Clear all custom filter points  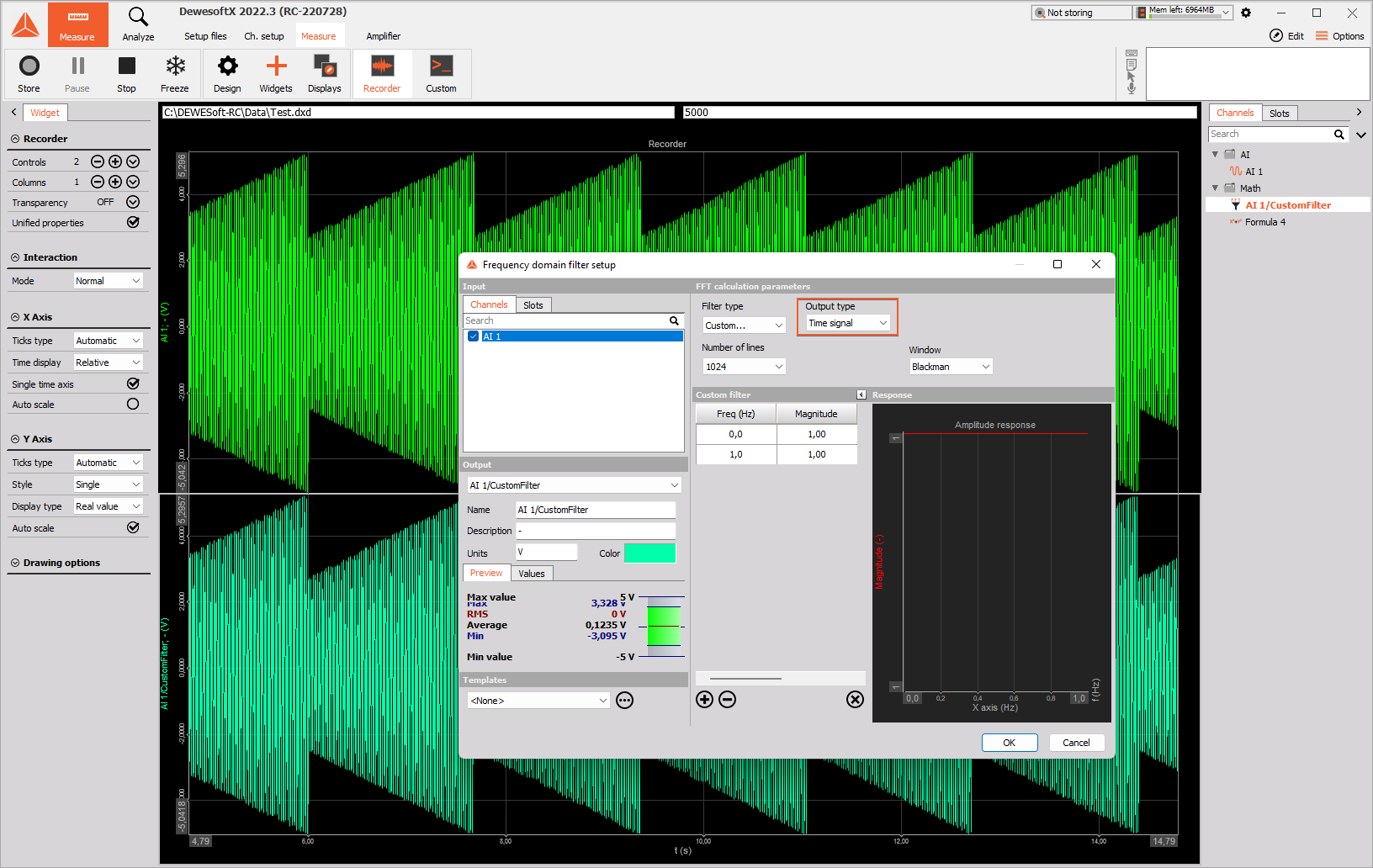pyautogui.click(x=855, y=700)
